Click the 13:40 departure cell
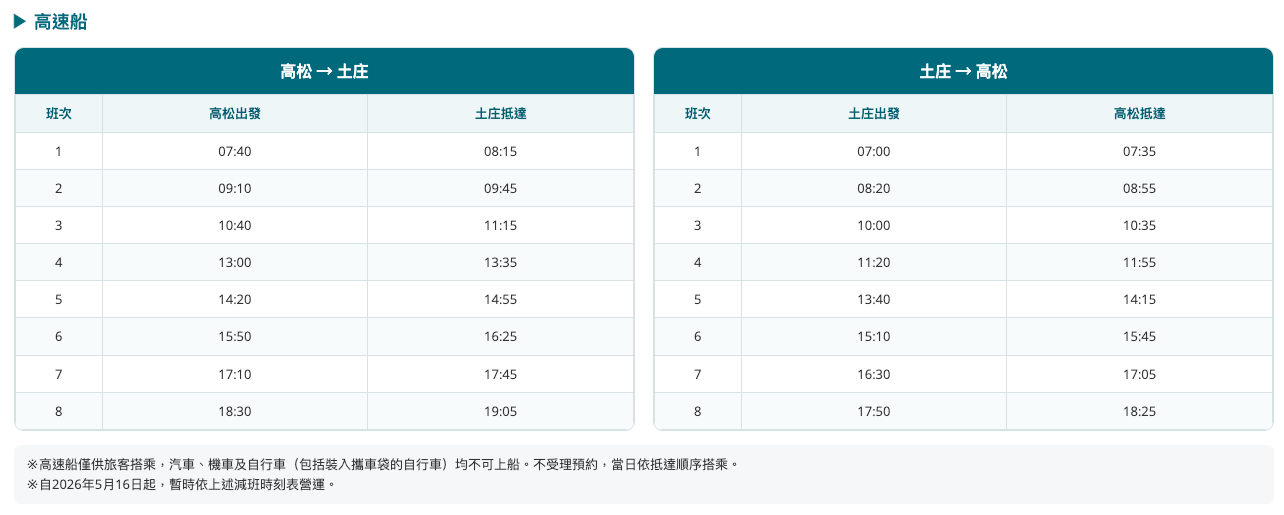Image resolution: width=1284 pixels, height=515 pixels. tap(874, 299)
